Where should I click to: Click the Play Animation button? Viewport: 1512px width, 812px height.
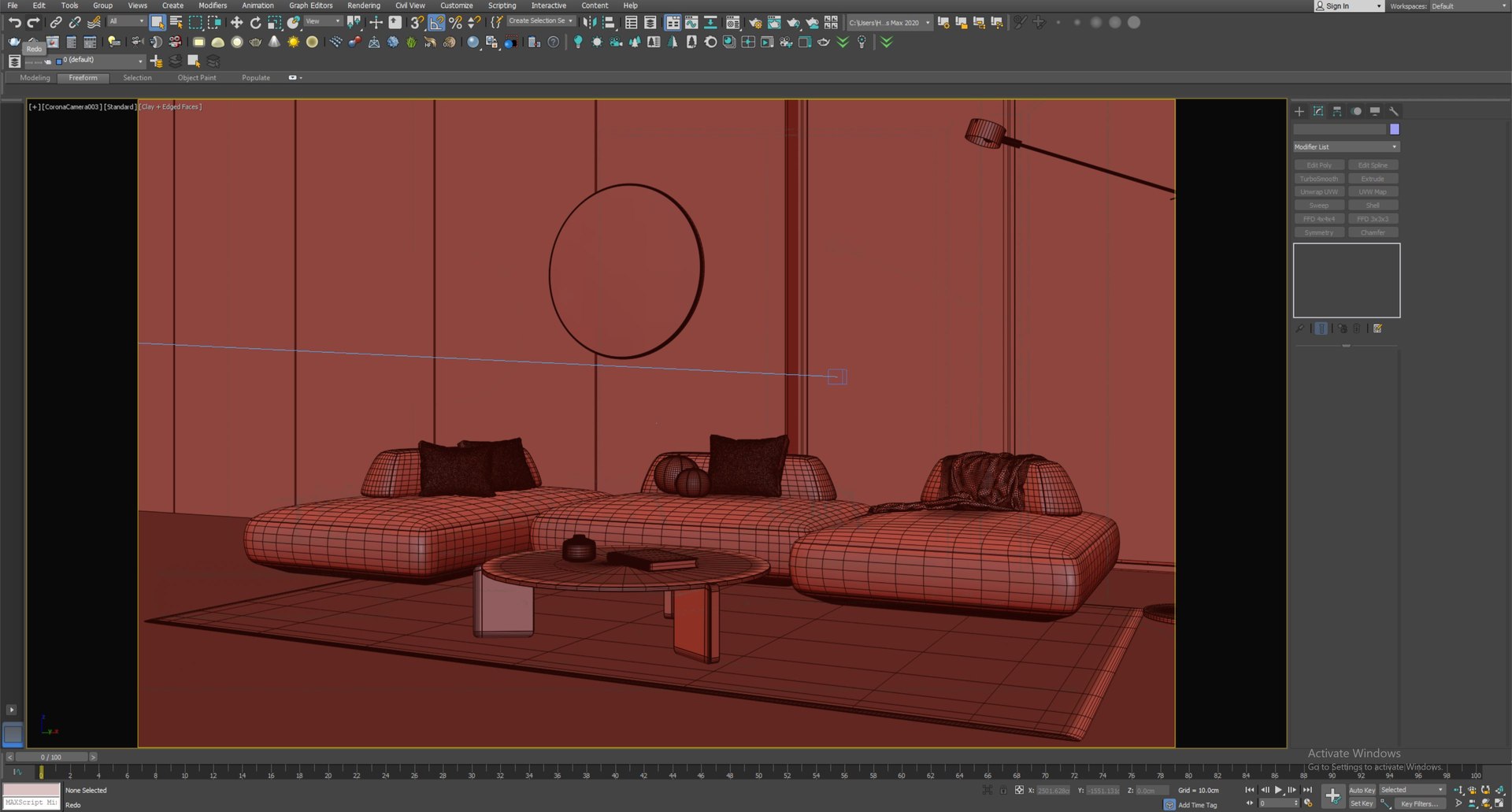tap(1278, 790)
